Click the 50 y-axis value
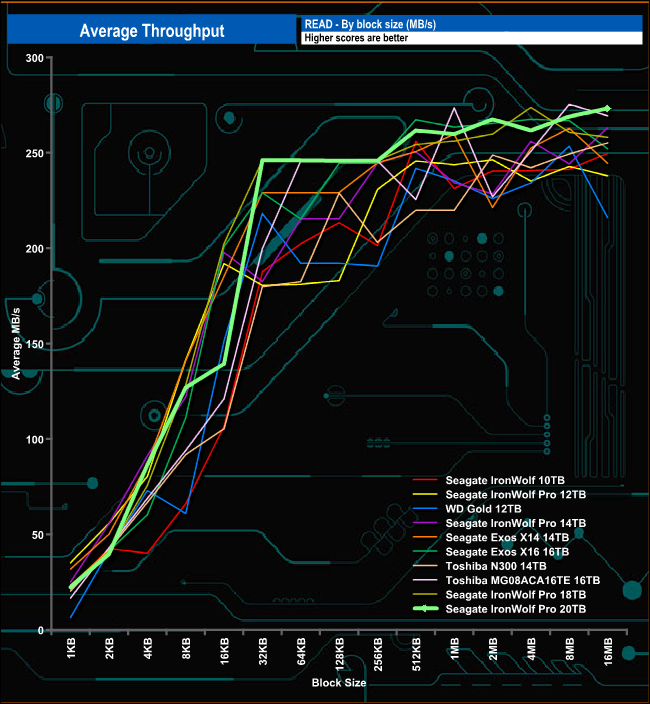The width and height of the screenshot is (650, 704). [x=38, y=535]
